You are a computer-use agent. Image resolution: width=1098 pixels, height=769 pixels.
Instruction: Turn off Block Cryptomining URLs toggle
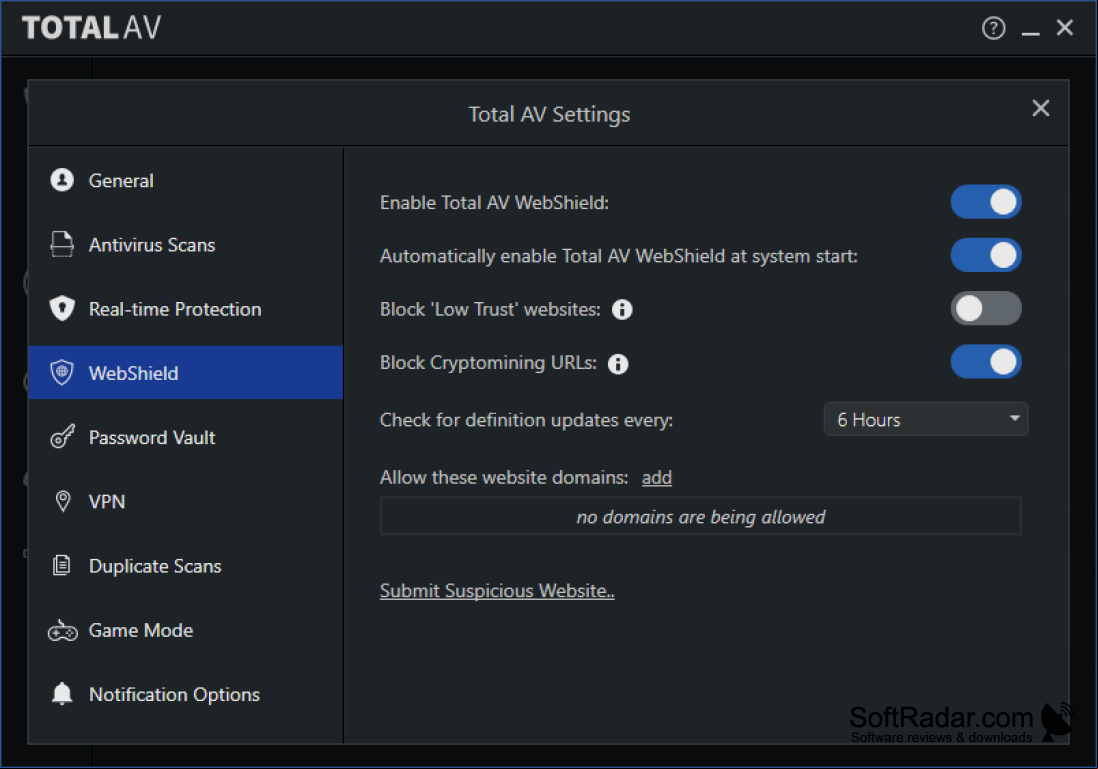(x=986, y=361)
